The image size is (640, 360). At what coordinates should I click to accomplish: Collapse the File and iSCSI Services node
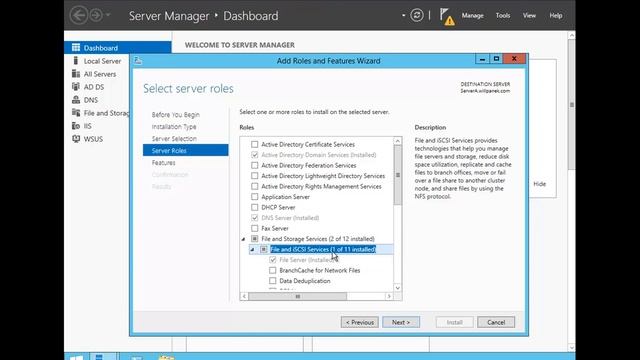[253, 250]
